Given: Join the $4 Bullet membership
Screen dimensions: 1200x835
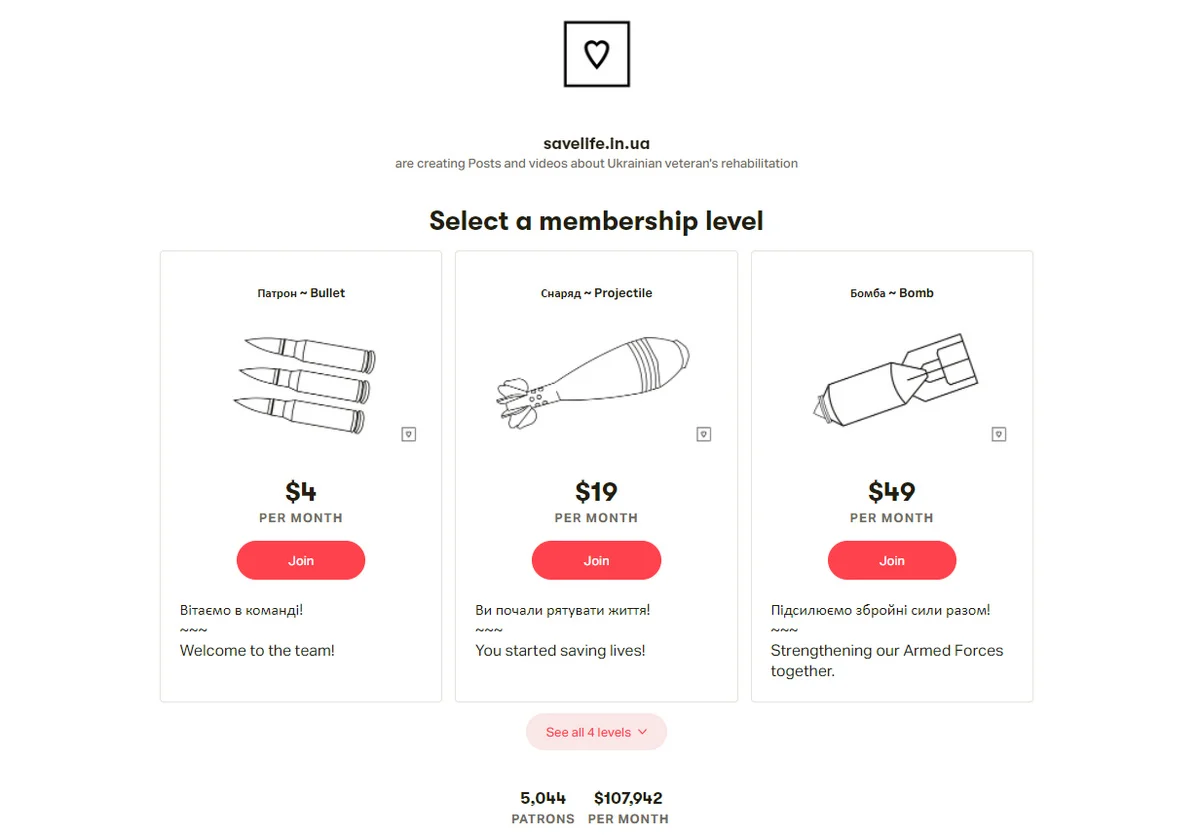Looking at the screenshot, I should coord(301,560).
